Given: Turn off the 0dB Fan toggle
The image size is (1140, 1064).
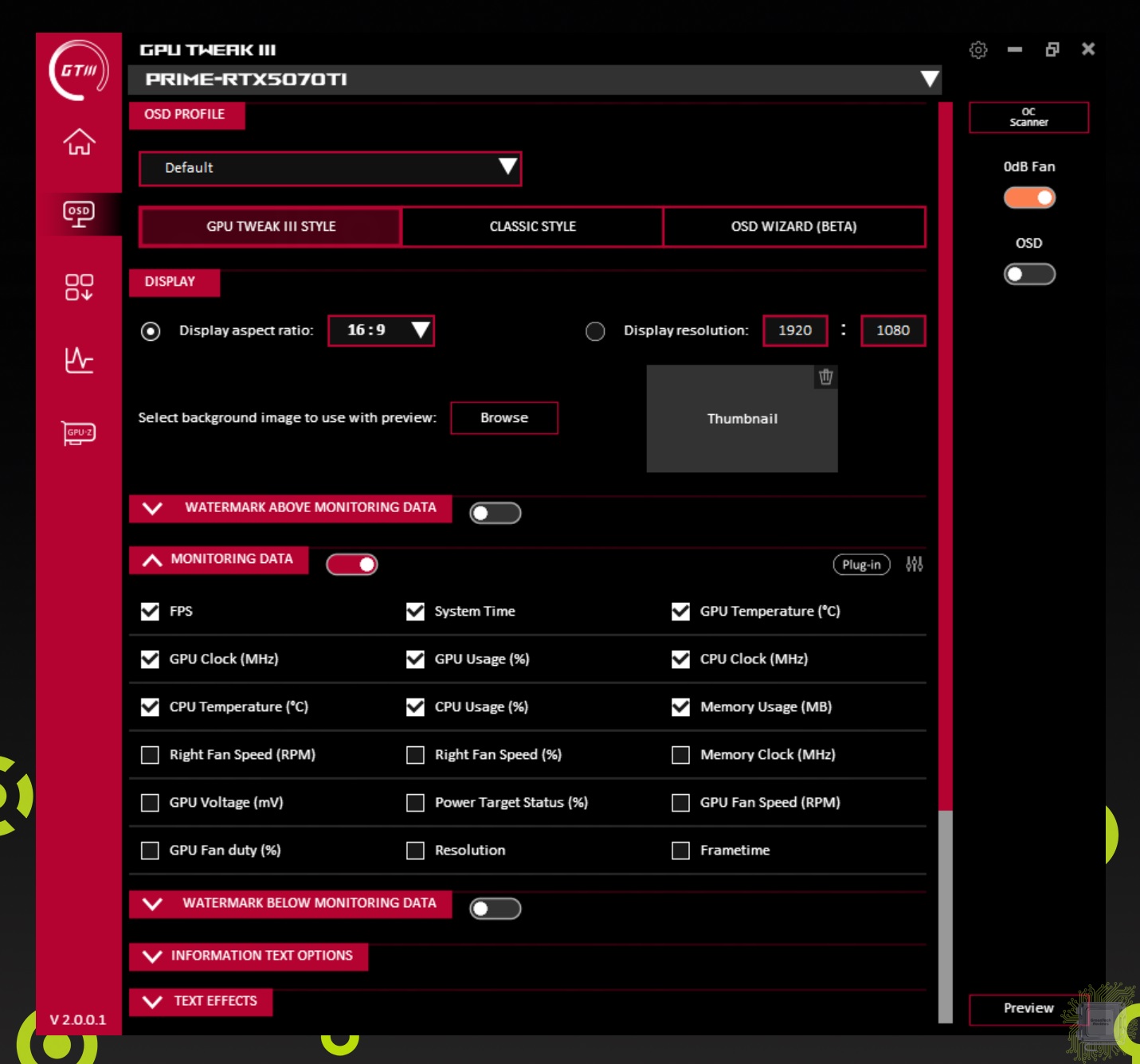Looking at the screenshot, I should coord(1029,198).
